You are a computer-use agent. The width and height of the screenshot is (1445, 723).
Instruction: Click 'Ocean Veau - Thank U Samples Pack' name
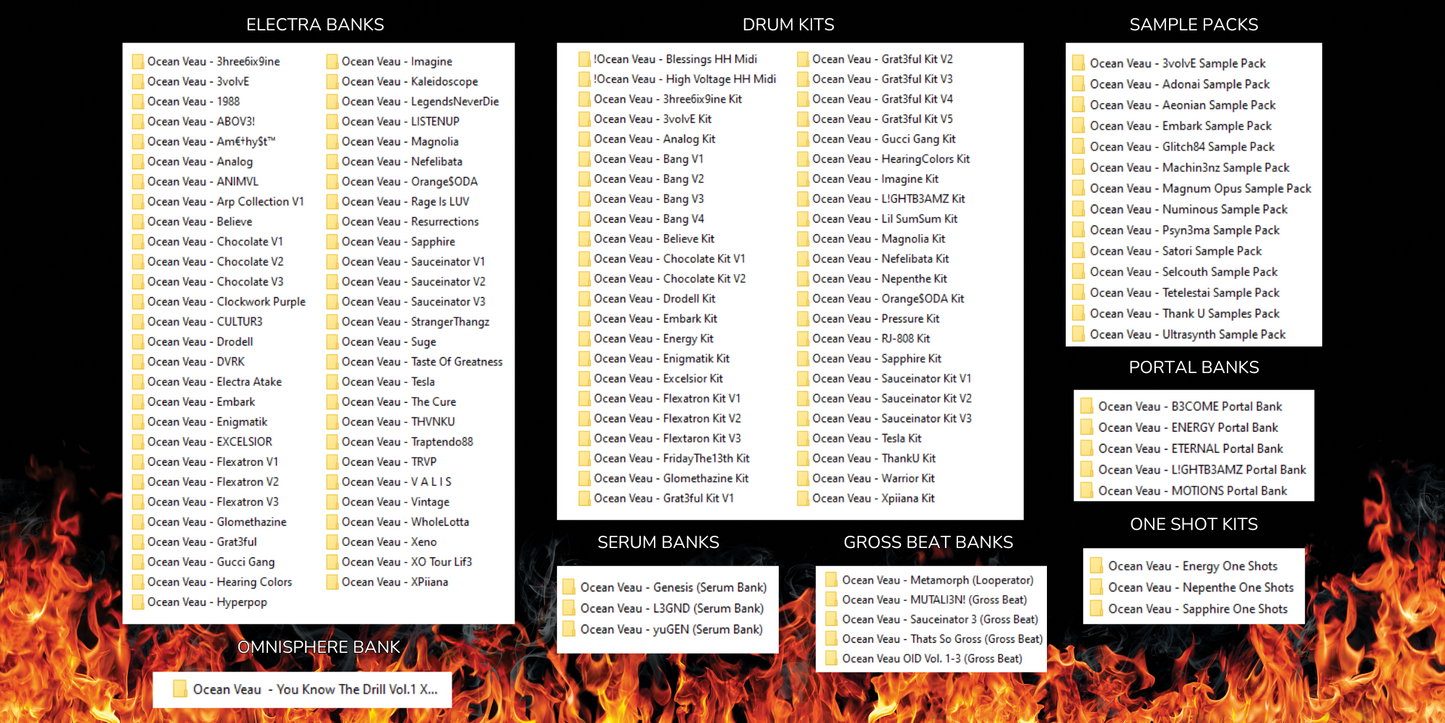click(1185, 313)
